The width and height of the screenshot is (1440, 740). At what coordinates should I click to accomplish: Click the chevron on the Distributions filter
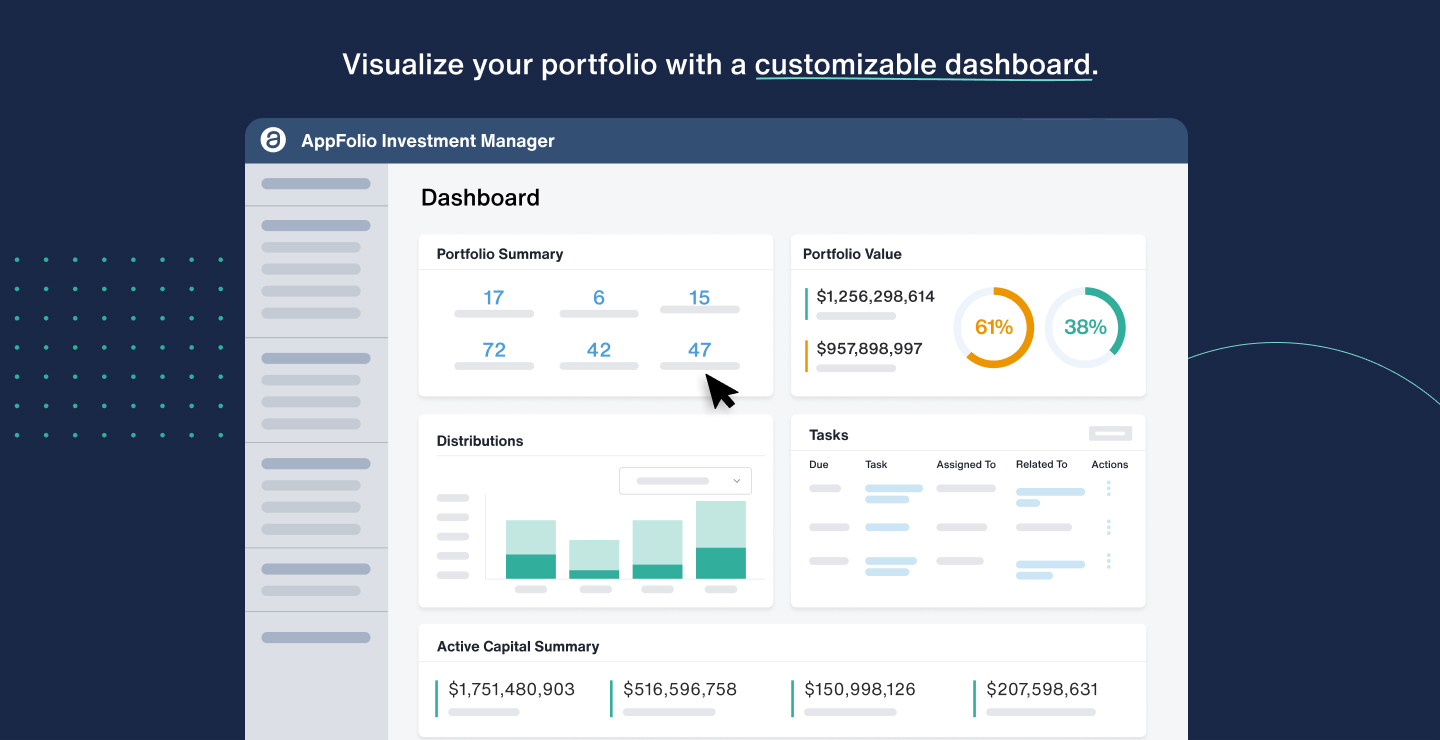click(737, 481)
